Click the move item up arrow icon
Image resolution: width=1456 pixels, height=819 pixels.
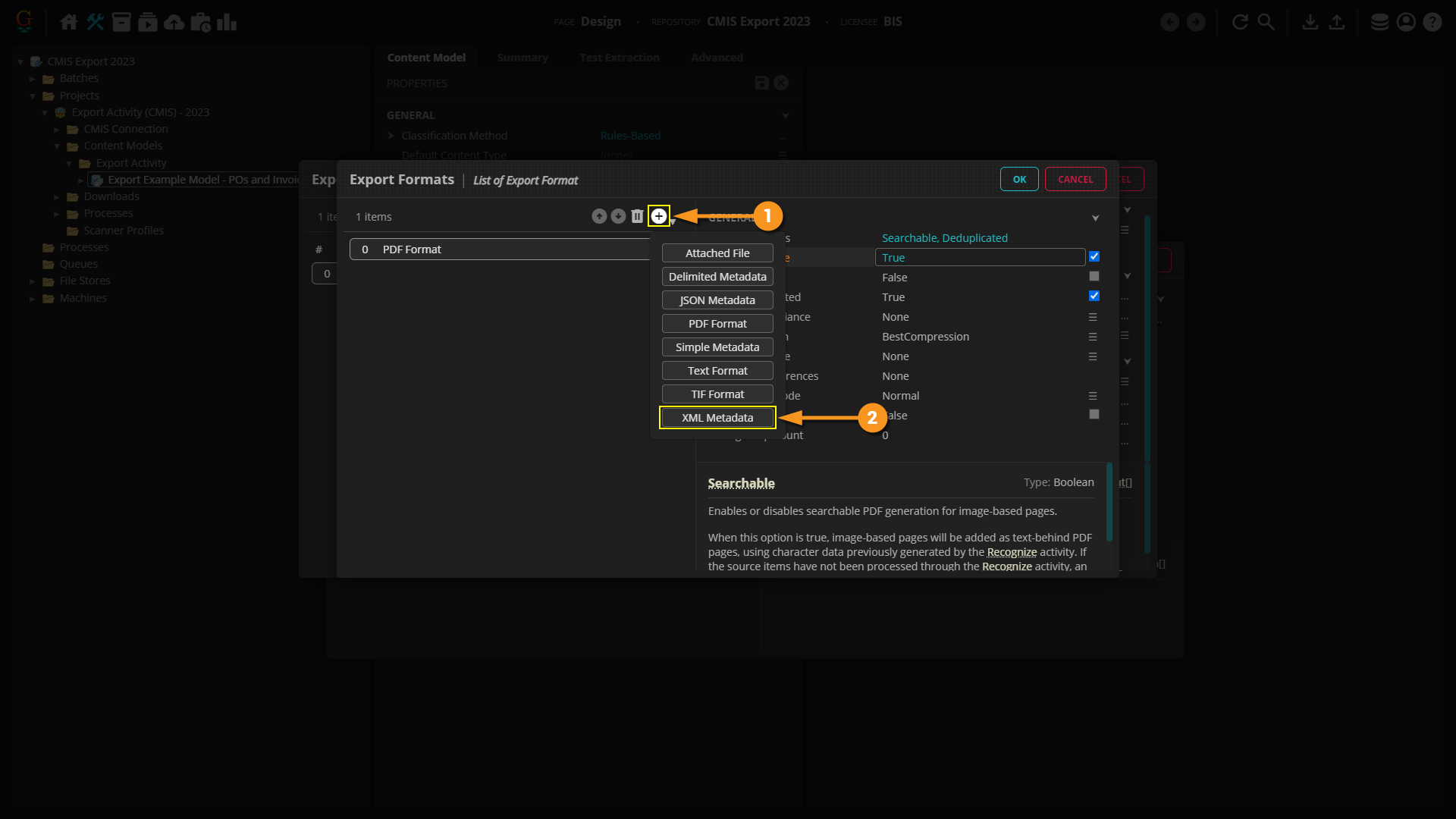pyautogui.click(x=599, y=216)
